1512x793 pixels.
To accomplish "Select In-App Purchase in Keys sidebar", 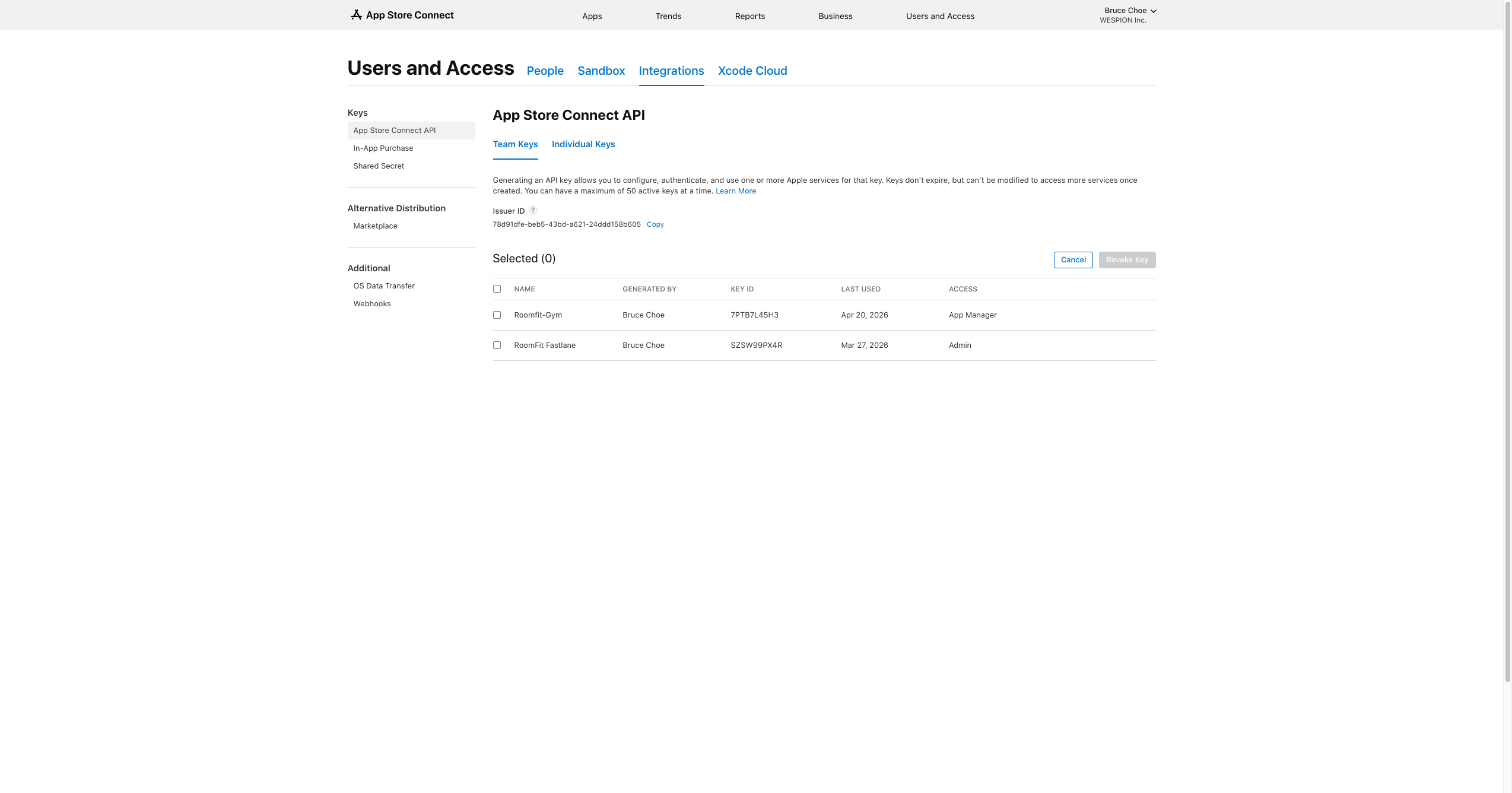I will (383, 148).
